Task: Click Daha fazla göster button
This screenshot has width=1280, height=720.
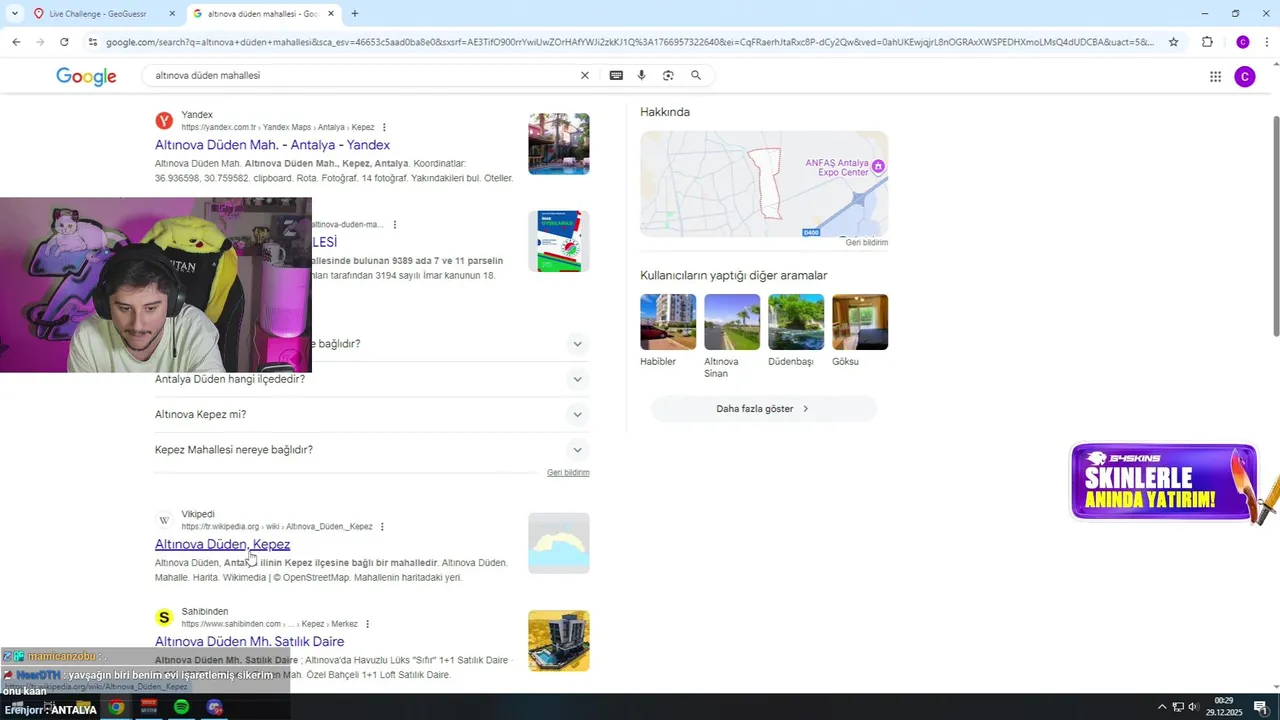Action: [764, 409]
